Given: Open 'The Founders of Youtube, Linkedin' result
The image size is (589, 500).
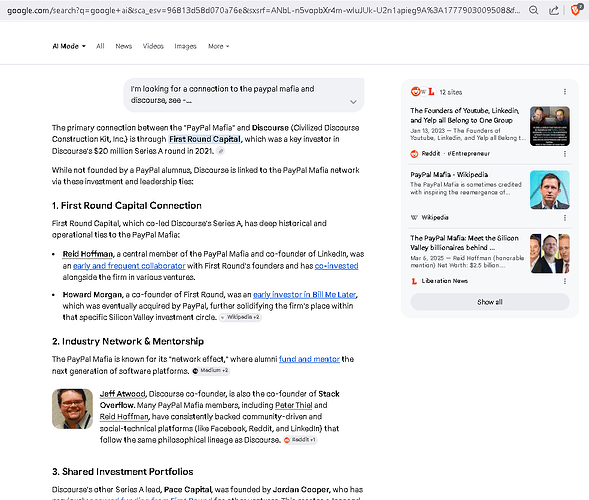Looking at the screenshot, I should (465, 115).
